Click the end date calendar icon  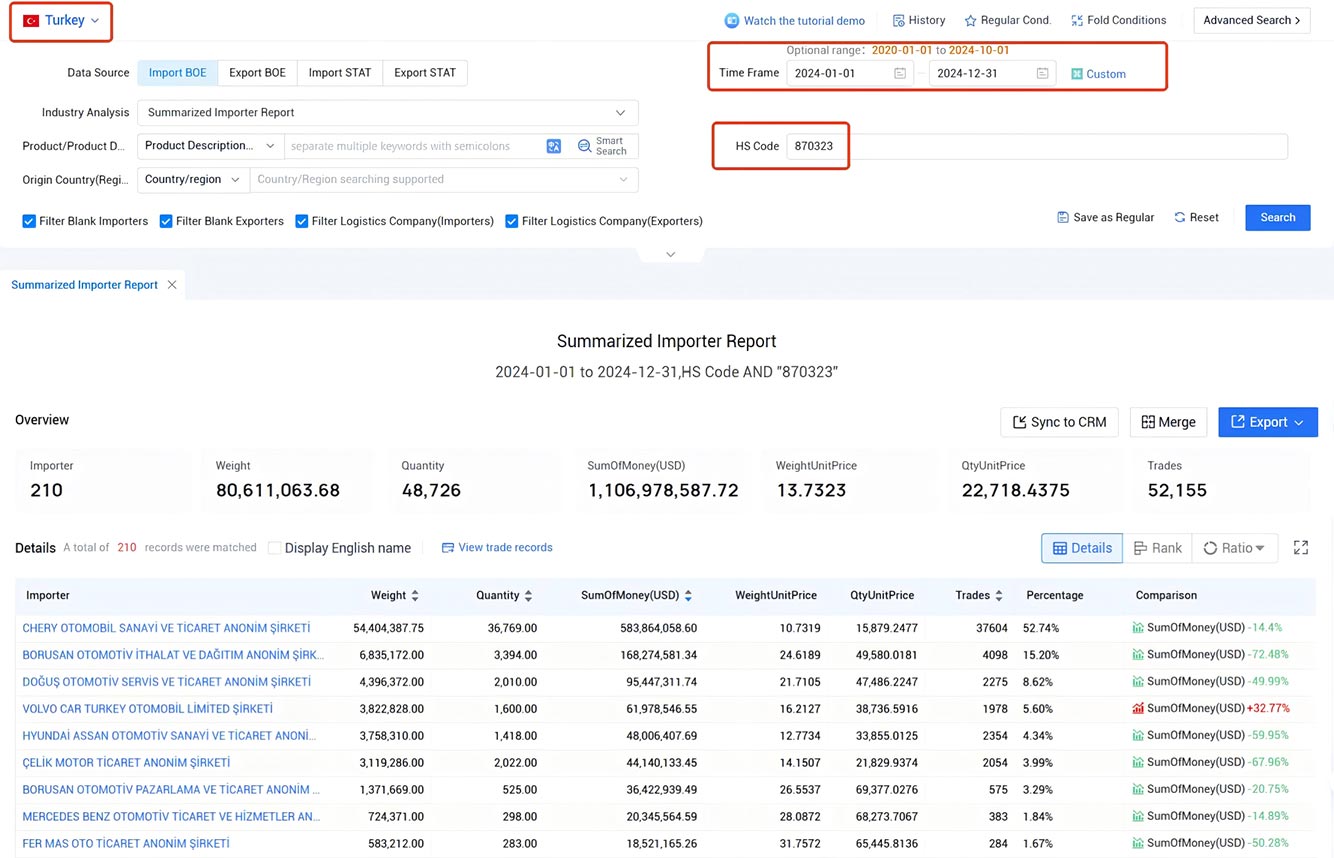click(1043, 73)
